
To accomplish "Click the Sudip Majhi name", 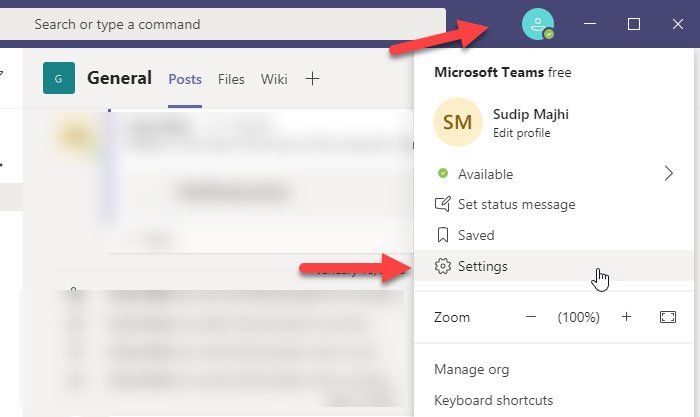I will pos(531,114).
